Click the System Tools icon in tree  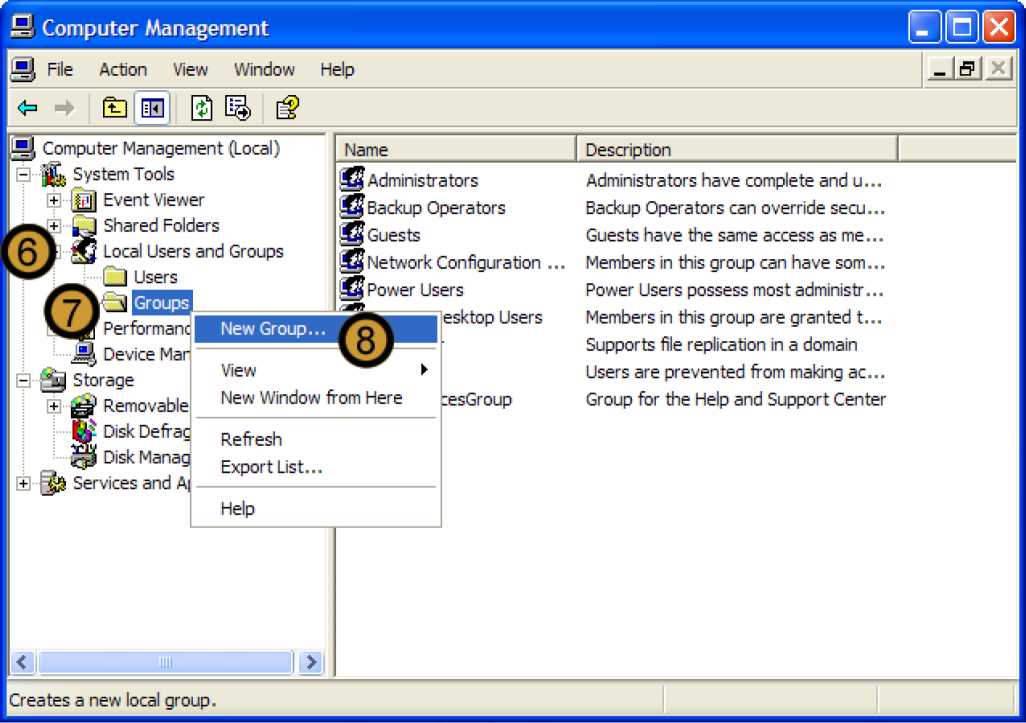(53, 174)
